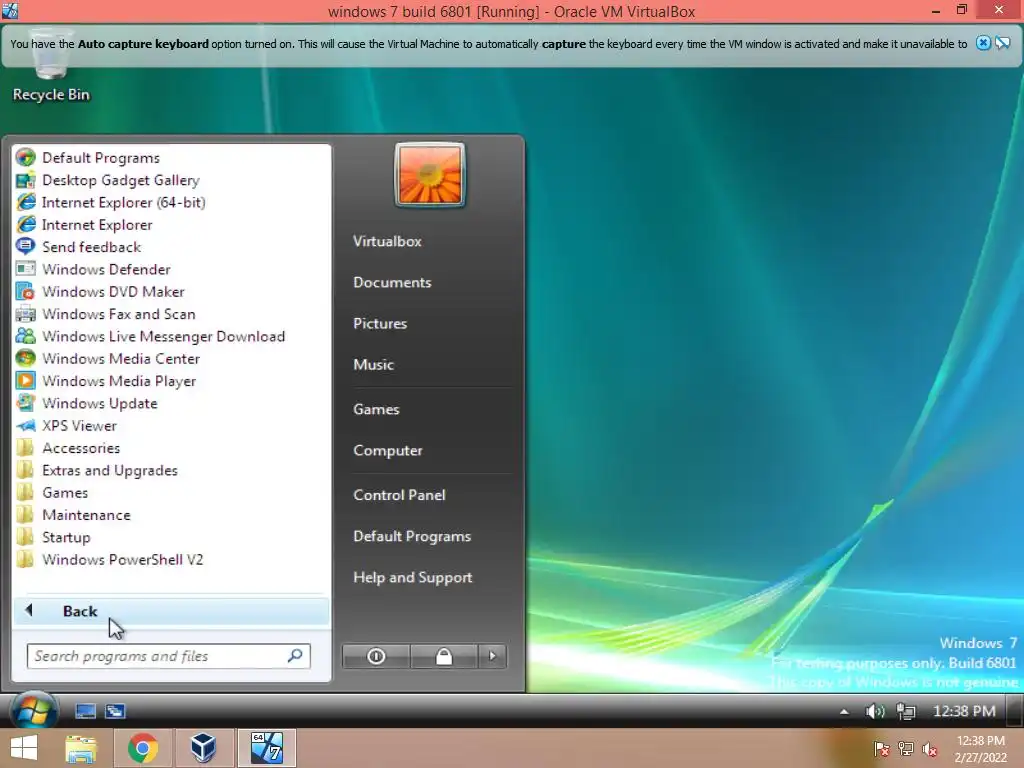This screenshot has width=1024, height=768.
Task: Open Control Panel from the Start menu
Action: click(399, 495)
